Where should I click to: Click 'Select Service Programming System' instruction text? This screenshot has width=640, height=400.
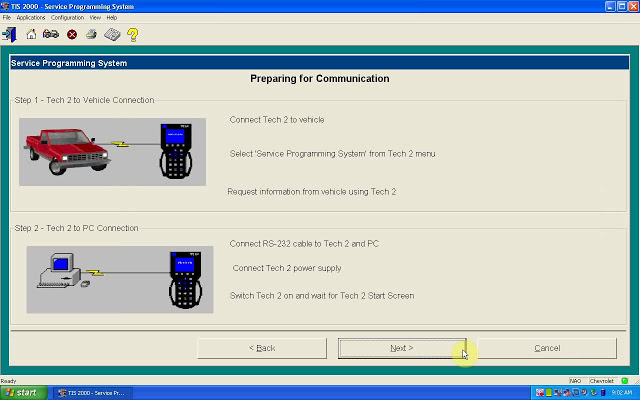tap(332, 154)
